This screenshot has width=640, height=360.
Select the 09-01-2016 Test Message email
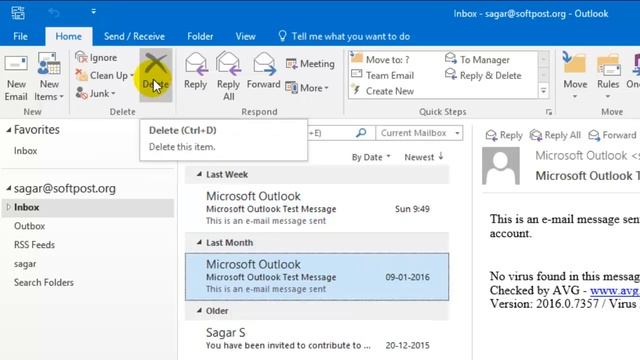(x=317, y=276)
